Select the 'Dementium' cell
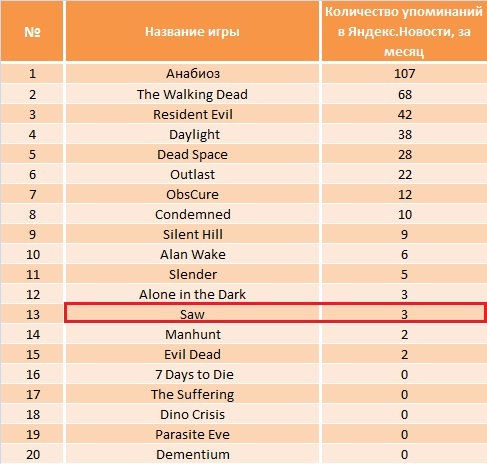Image resolution: width=487 pixels, height=464 pixels. pyautogui.click(x=192, y=454)
